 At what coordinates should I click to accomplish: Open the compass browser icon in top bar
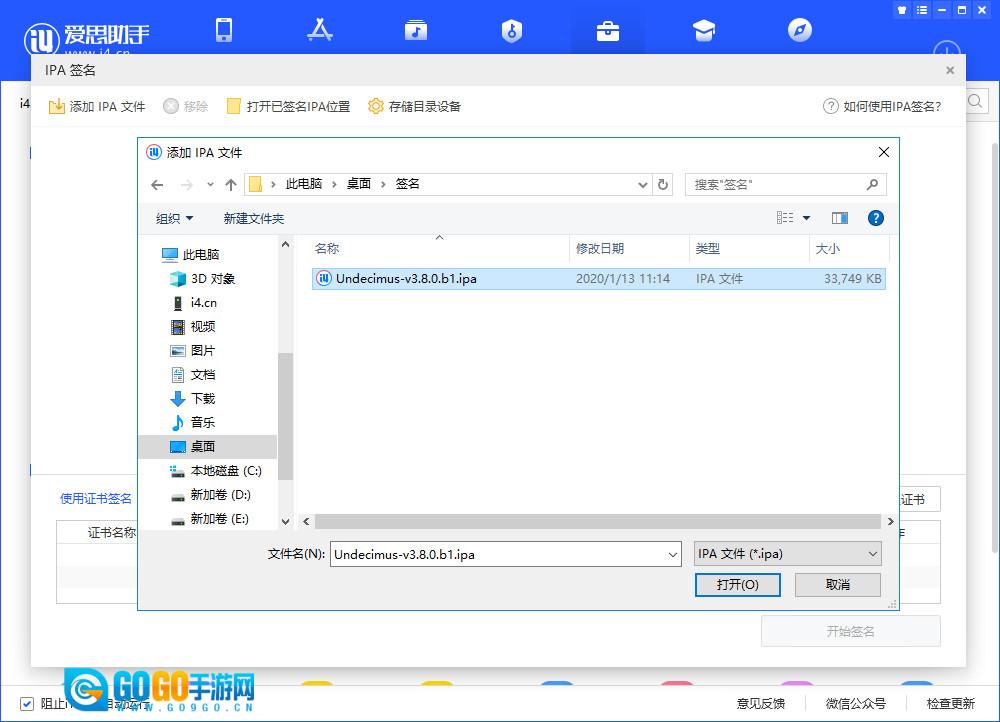[x=799, y=31]
